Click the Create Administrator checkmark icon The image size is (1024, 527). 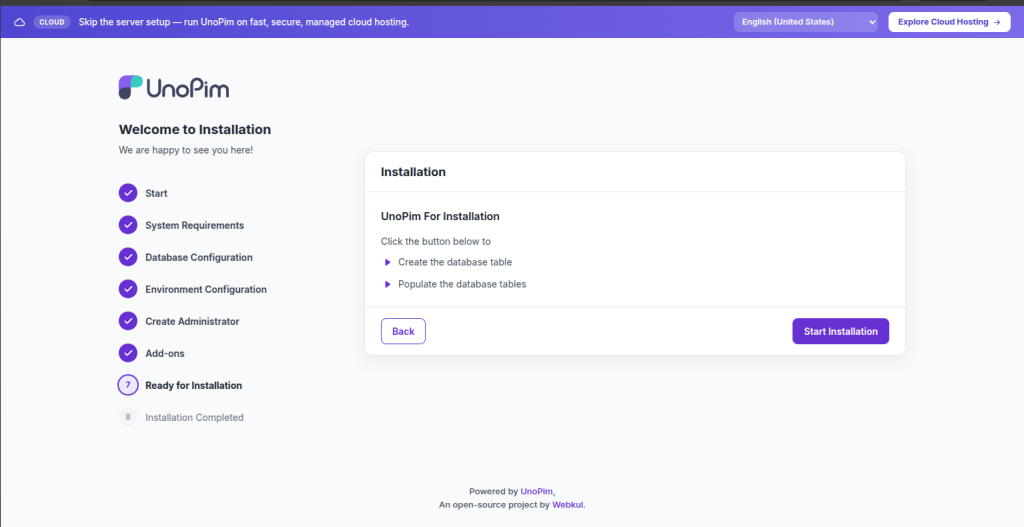coord(128,321)
